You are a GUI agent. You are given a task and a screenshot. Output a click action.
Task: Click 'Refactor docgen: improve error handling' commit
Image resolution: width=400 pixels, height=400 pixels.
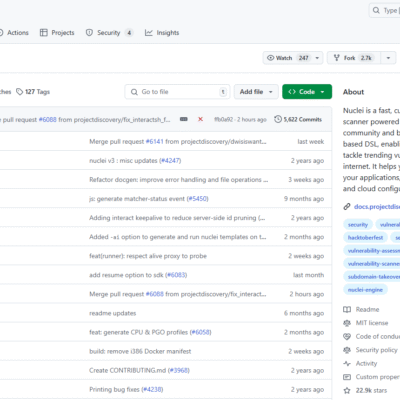point(179,180)
